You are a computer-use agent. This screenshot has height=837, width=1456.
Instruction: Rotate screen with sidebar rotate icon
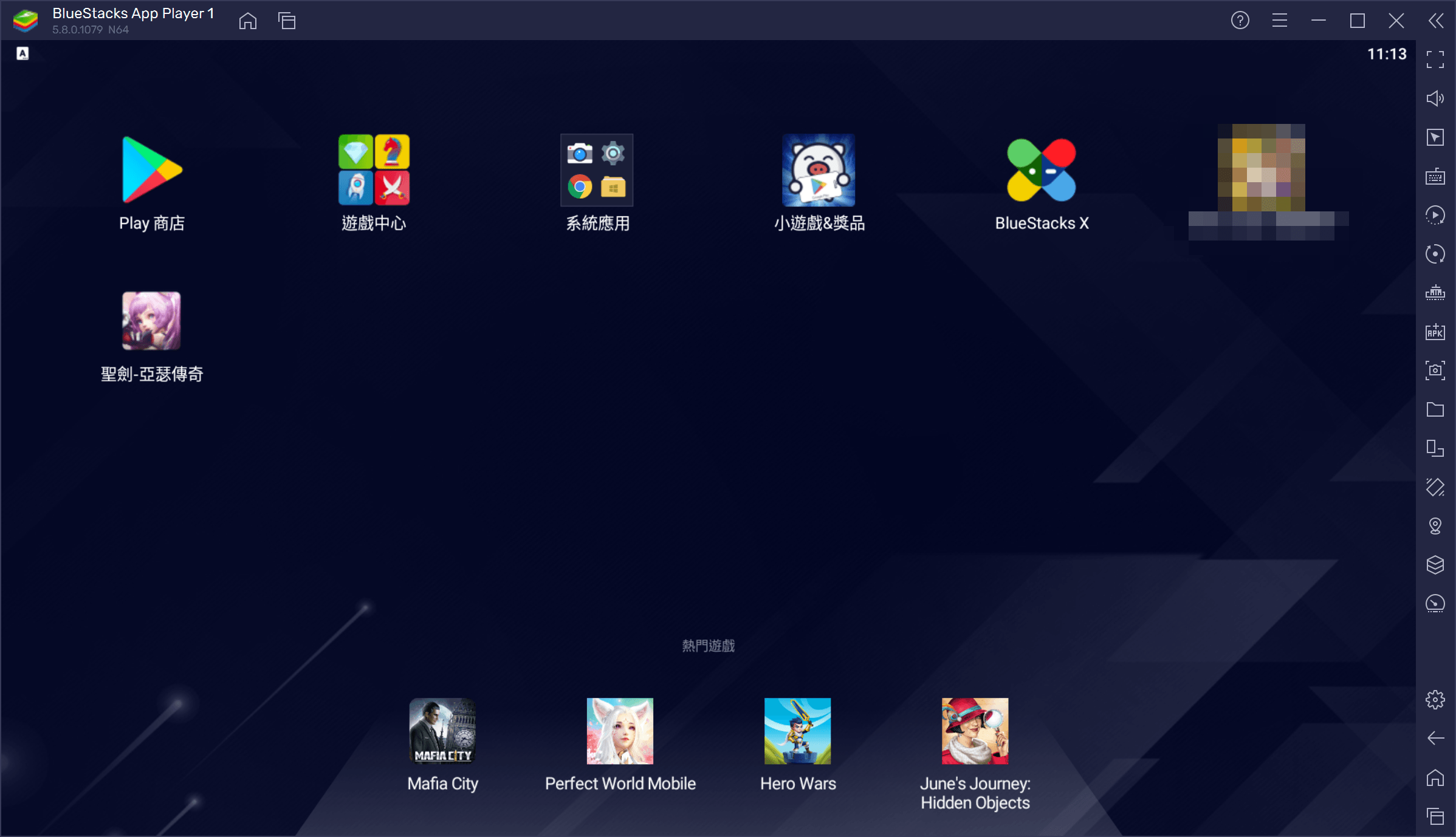pyautogui.click(x=1435, y=448)
